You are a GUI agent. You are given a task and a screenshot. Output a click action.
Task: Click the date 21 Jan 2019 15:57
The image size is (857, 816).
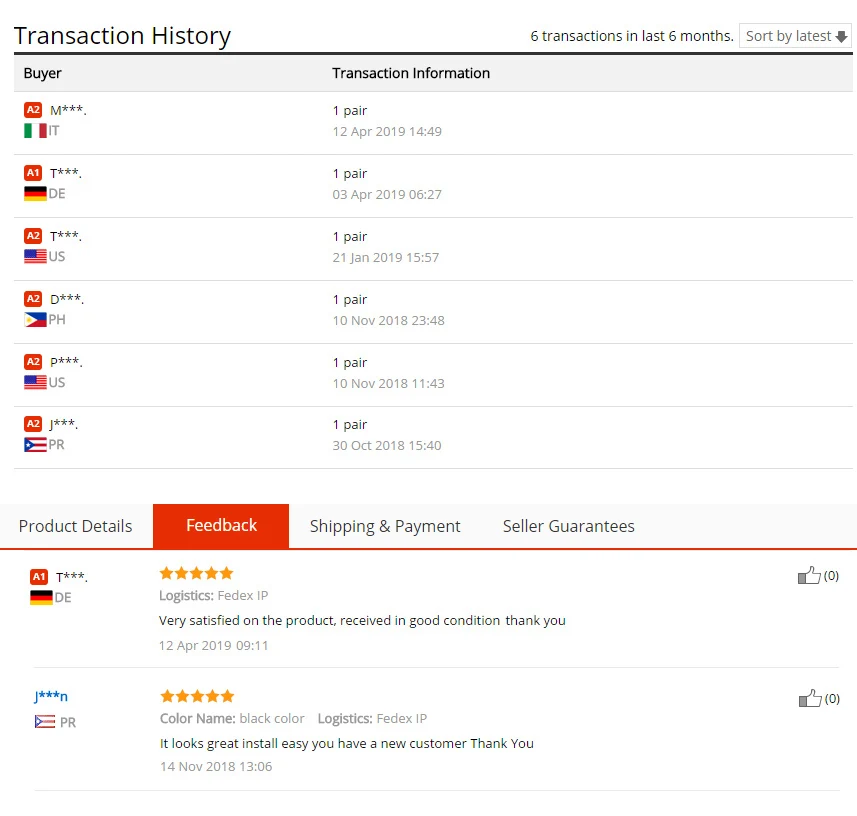pos(386,257)
